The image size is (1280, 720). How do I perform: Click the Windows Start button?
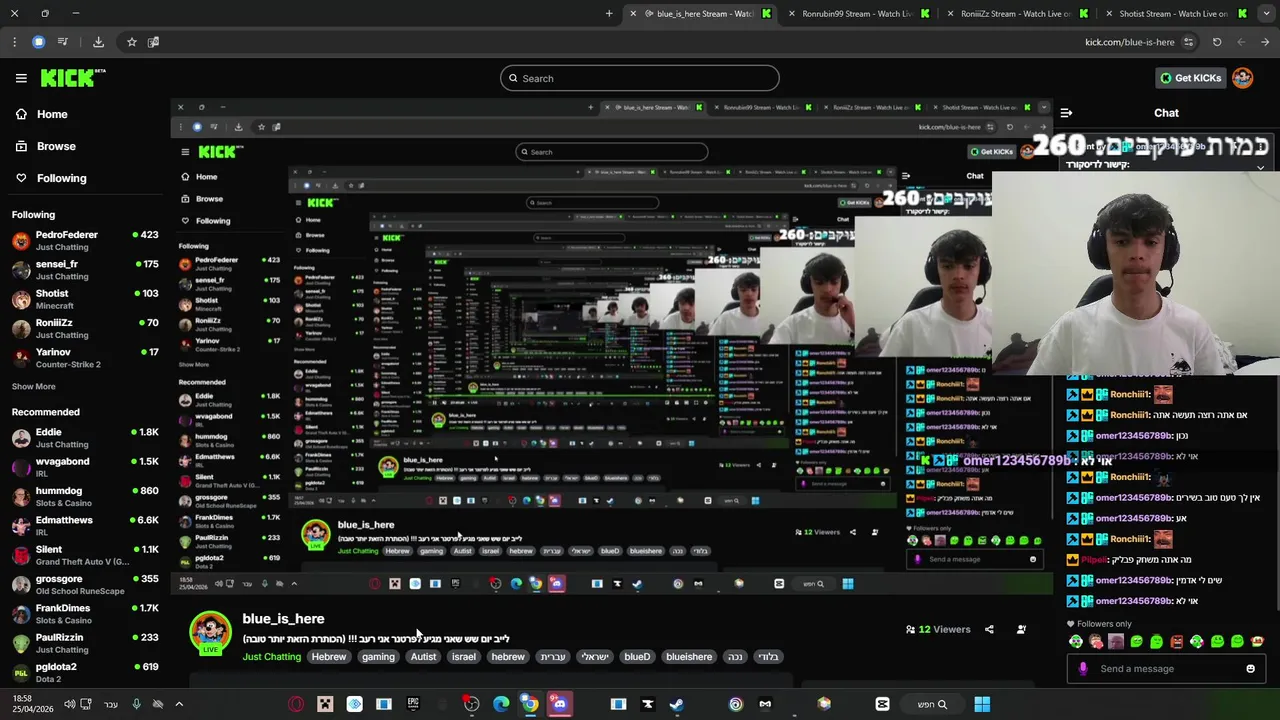pyautogui.click(x=982, y=704)
